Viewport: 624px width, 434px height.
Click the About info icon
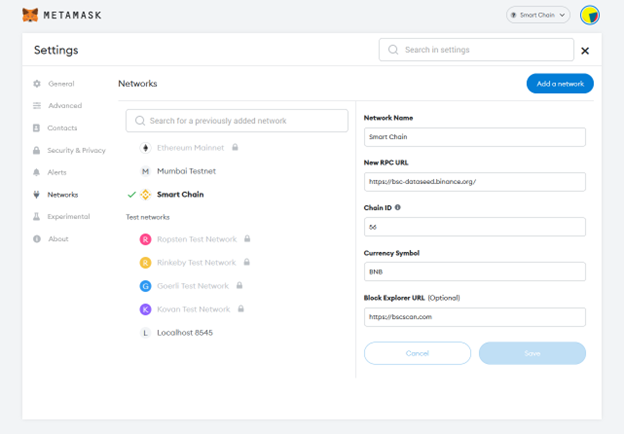click(37, 239)
